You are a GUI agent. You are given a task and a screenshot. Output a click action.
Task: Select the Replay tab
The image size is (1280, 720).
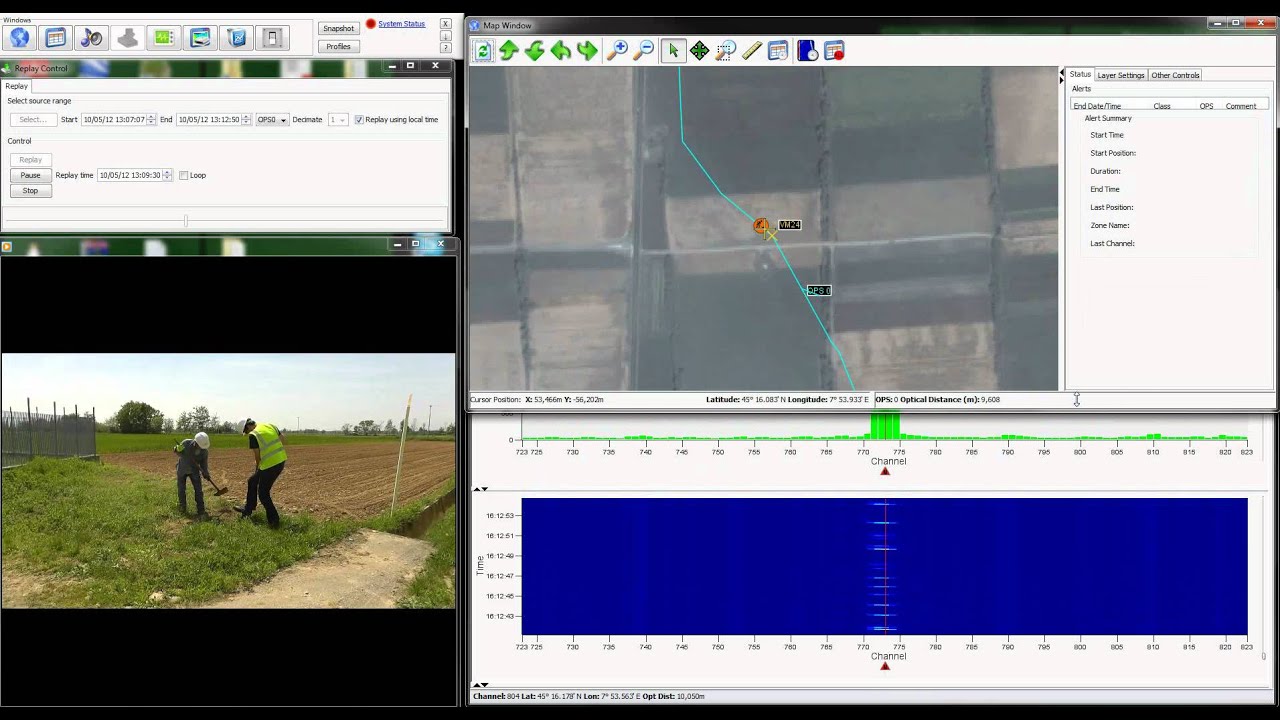point(17,86)
